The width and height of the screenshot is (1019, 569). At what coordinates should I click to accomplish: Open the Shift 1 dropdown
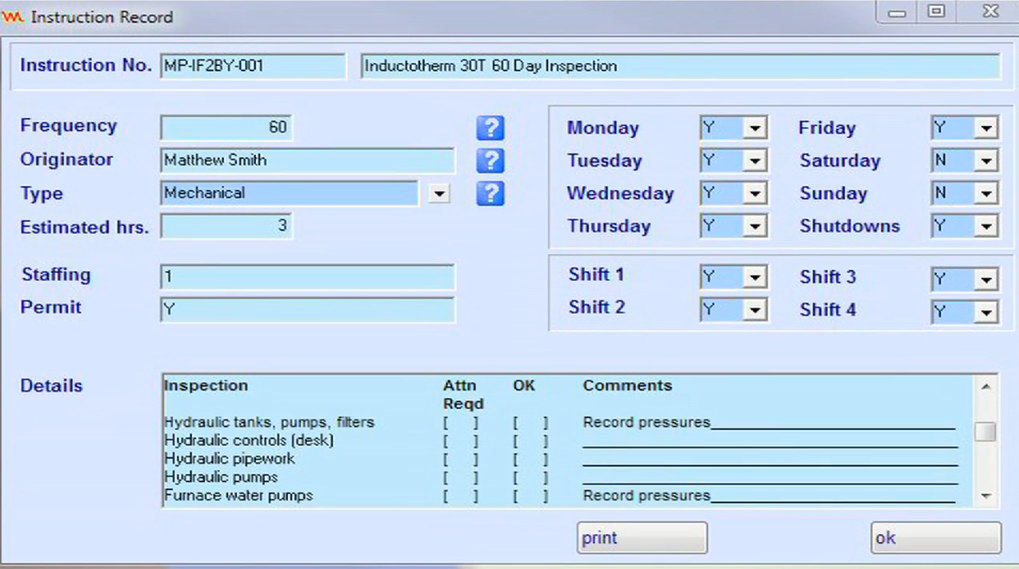[x=755, y=278]
